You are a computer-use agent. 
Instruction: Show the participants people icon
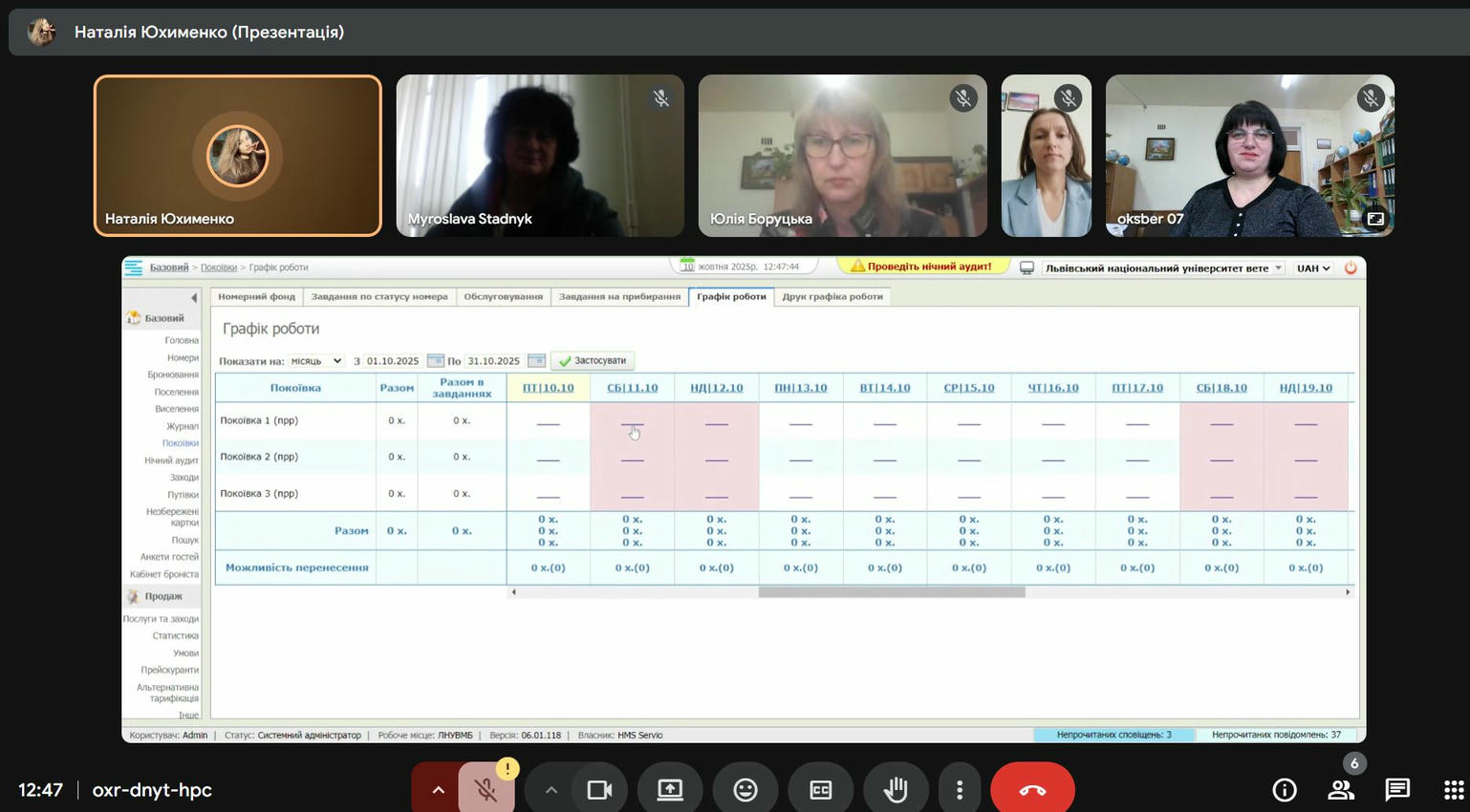point(1341,790)
